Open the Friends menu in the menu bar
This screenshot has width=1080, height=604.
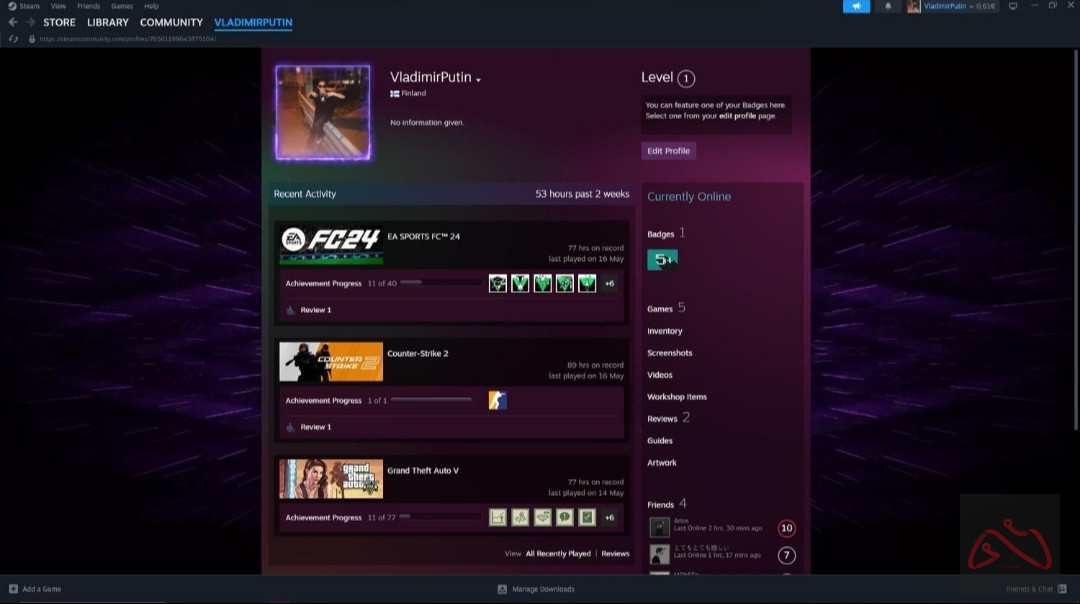(88, 6)
